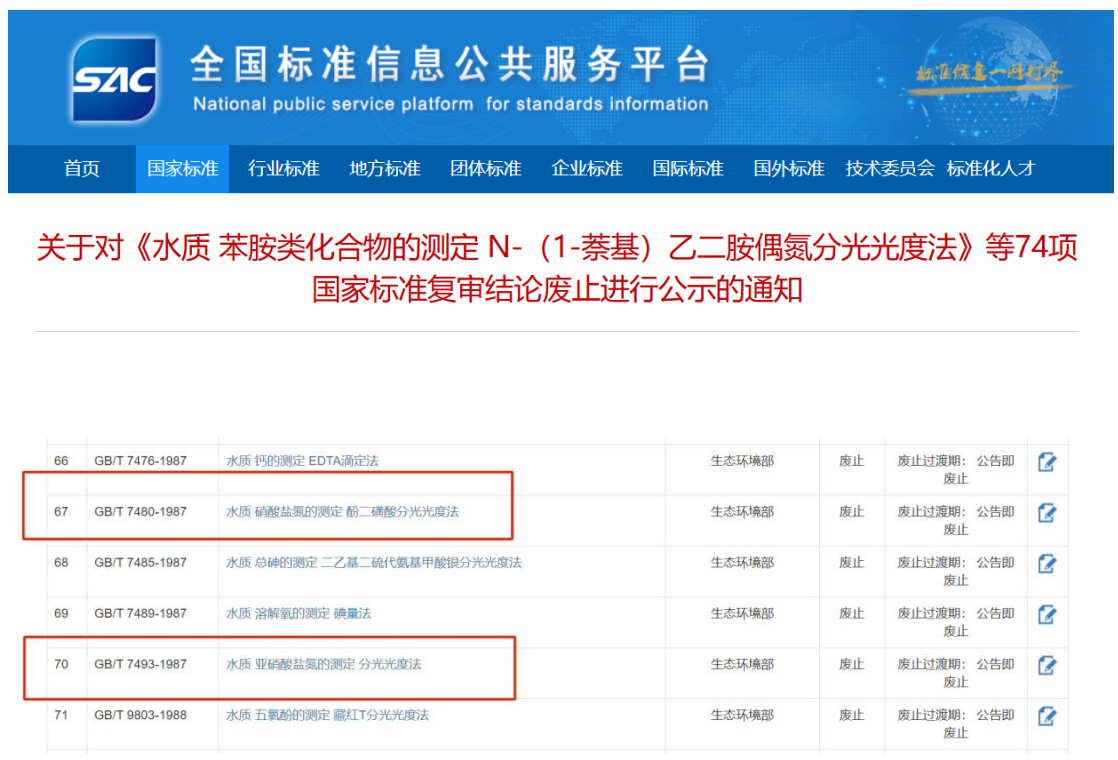Viewport: 1118px width, 760px height.
Task: Open link 水质 钙的测定 EDTA滴定法
Action: coord(302,461)
